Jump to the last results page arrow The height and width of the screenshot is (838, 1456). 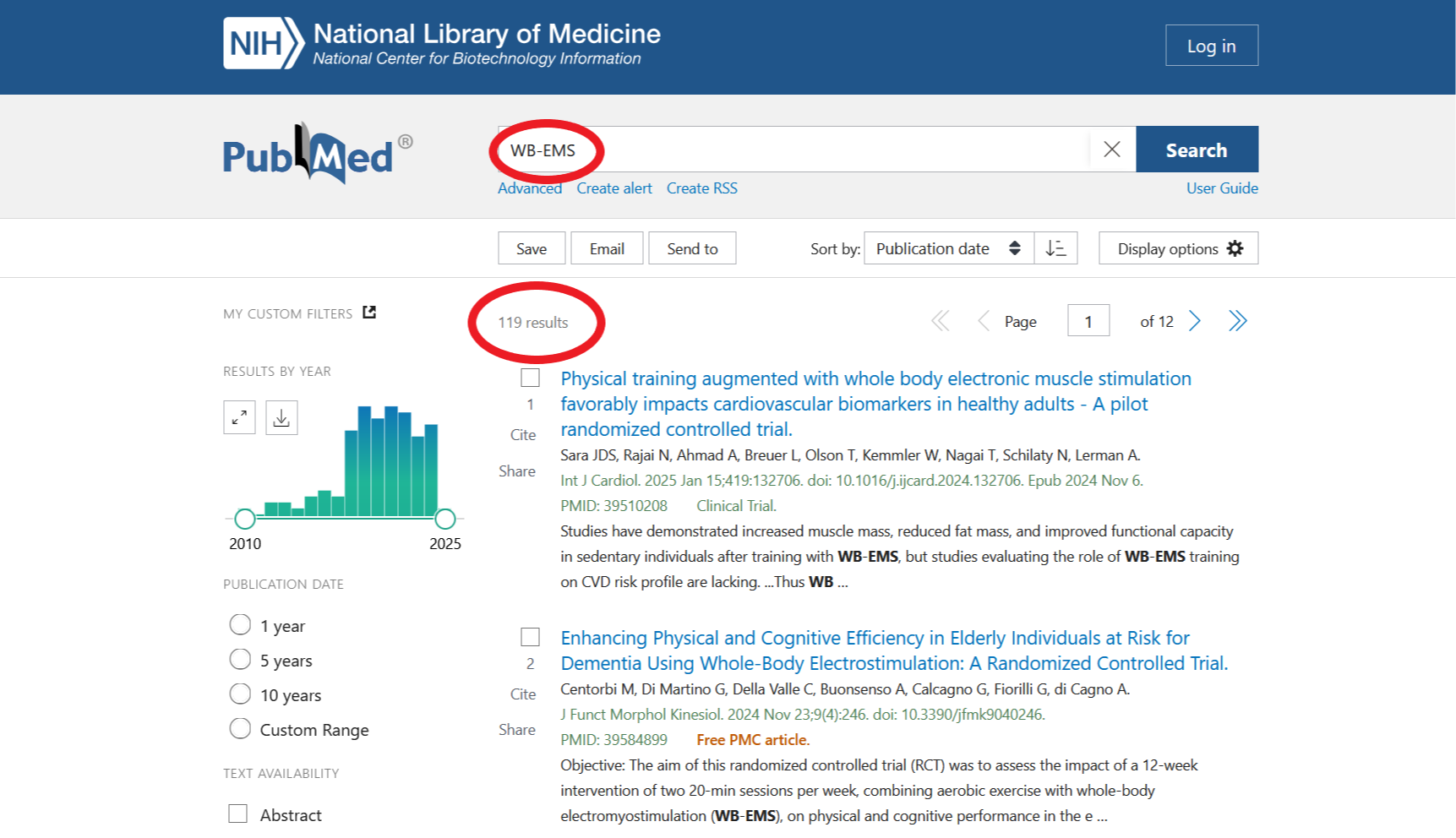click(x=1238, y=321)
